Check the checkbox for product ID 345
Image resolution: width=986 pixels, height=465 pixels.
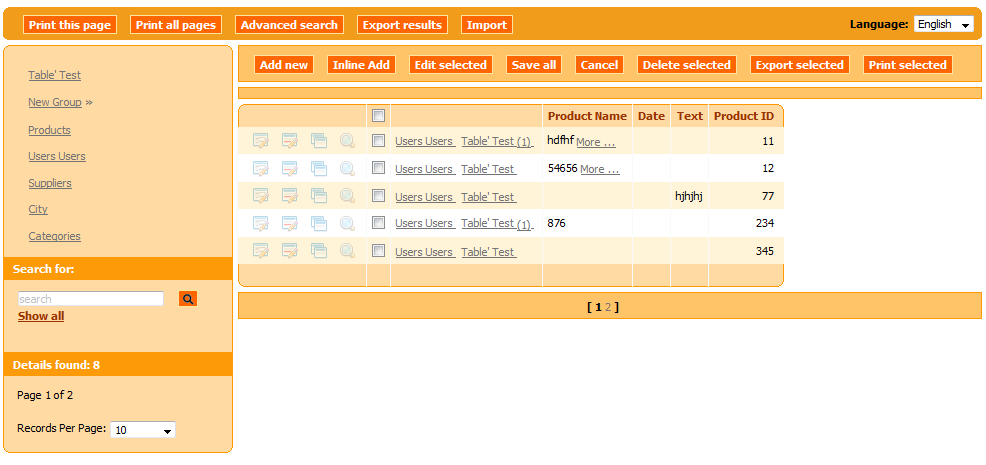pos(379,251)
